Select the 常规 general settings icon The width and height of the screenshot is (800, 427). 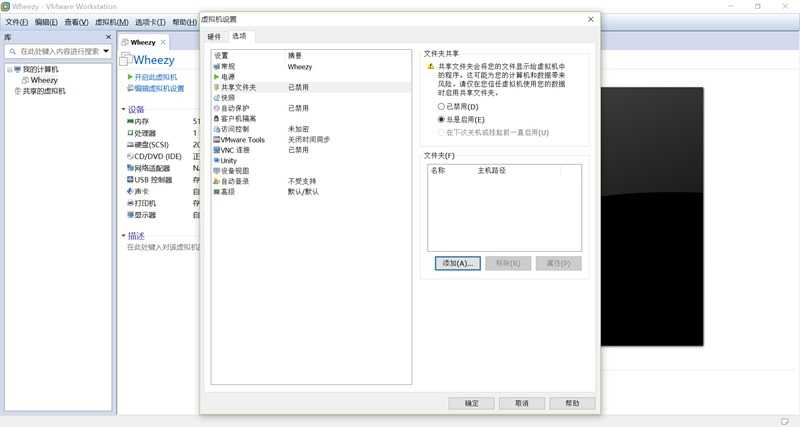(216, 67)
